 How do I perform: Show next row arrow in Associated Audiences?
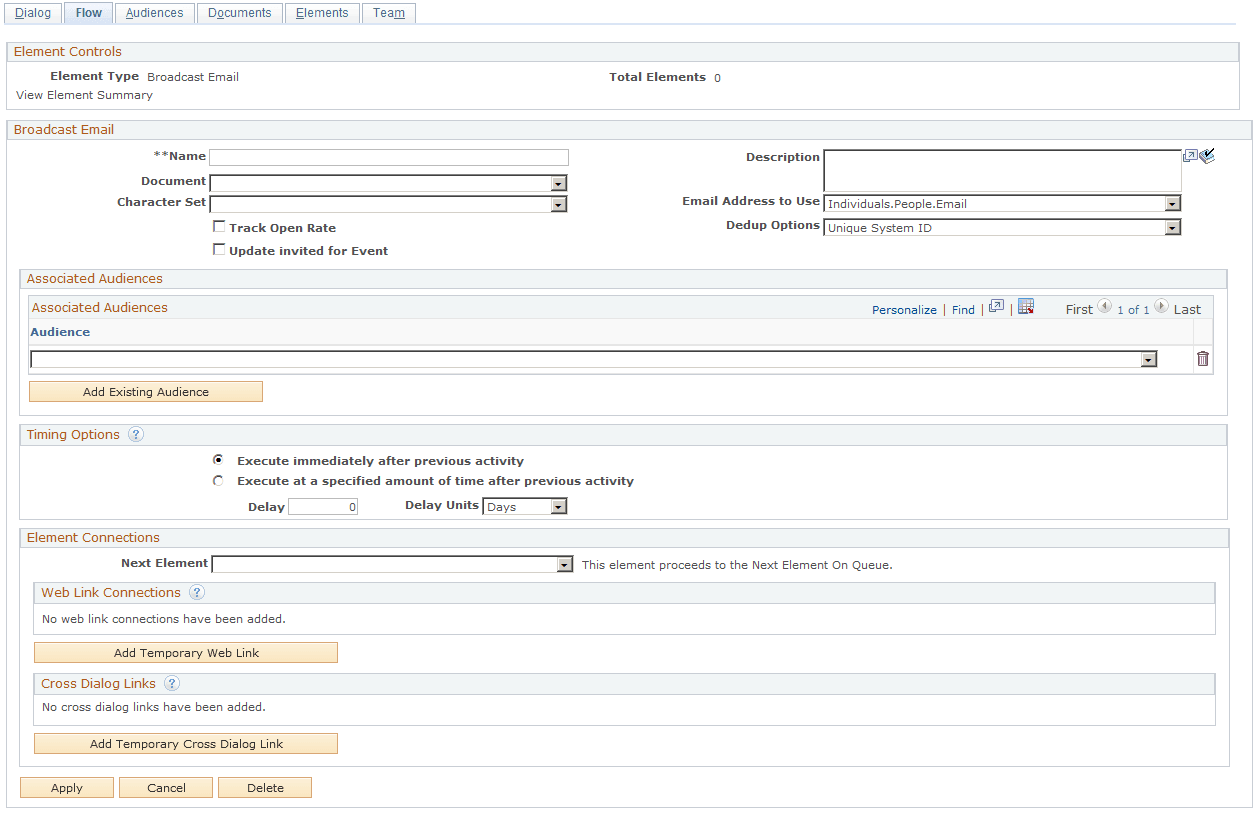pos(1161,307)
